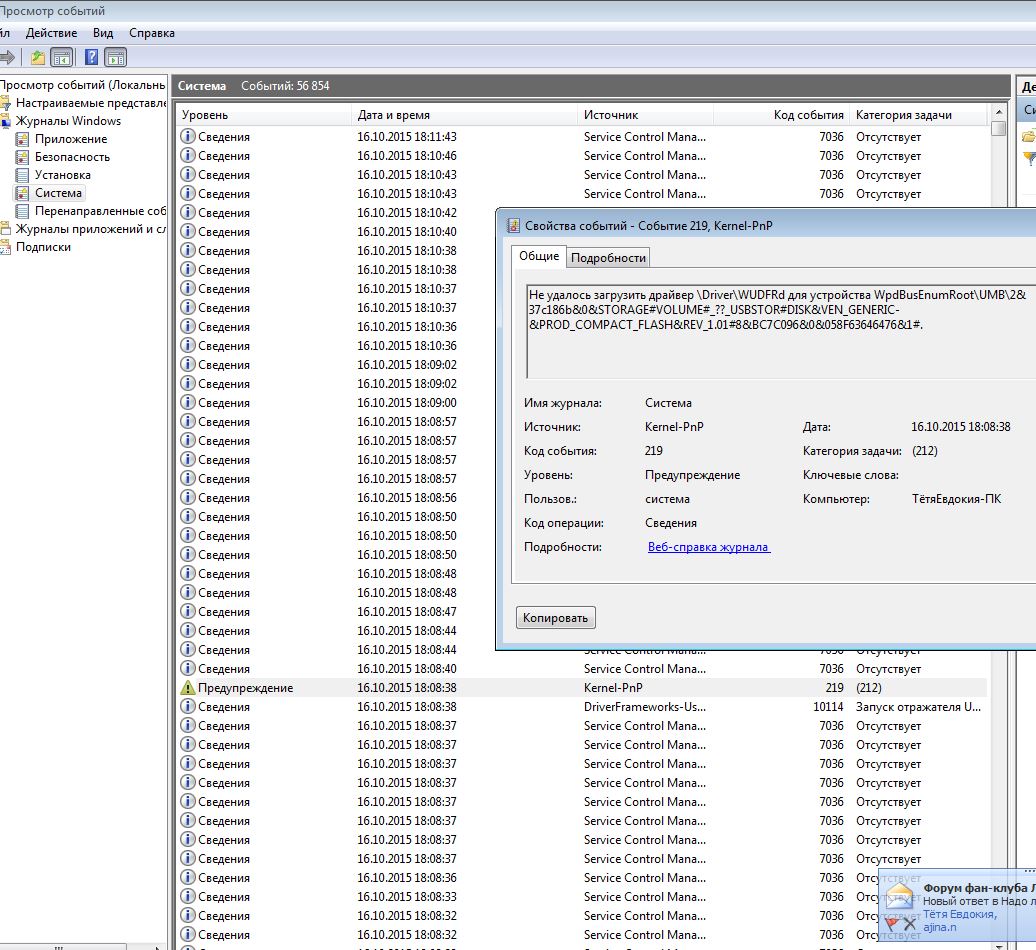Click the forward arrow in the toolbar
Viewport: 1036px width, 950px height.
7,57
